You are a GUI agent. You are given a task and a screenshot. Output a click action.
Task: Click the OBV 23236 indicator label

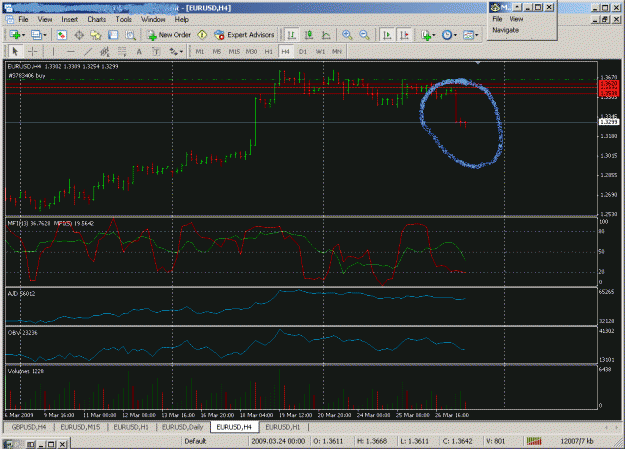(x=22, y=333)
